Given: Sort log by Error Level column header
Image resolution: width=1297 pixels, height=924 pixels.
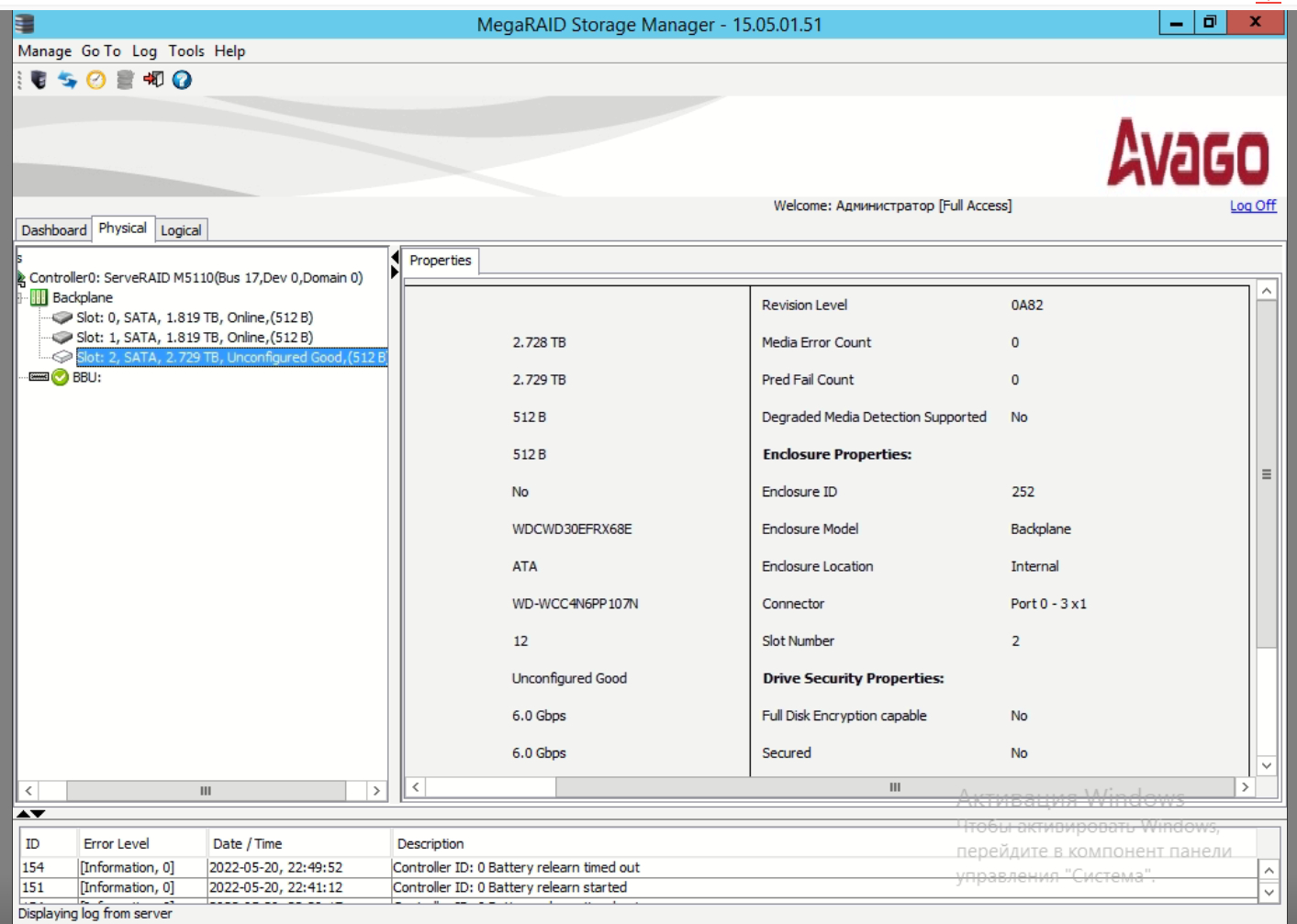Looking at the screenshot, I should tap(143, 843).
